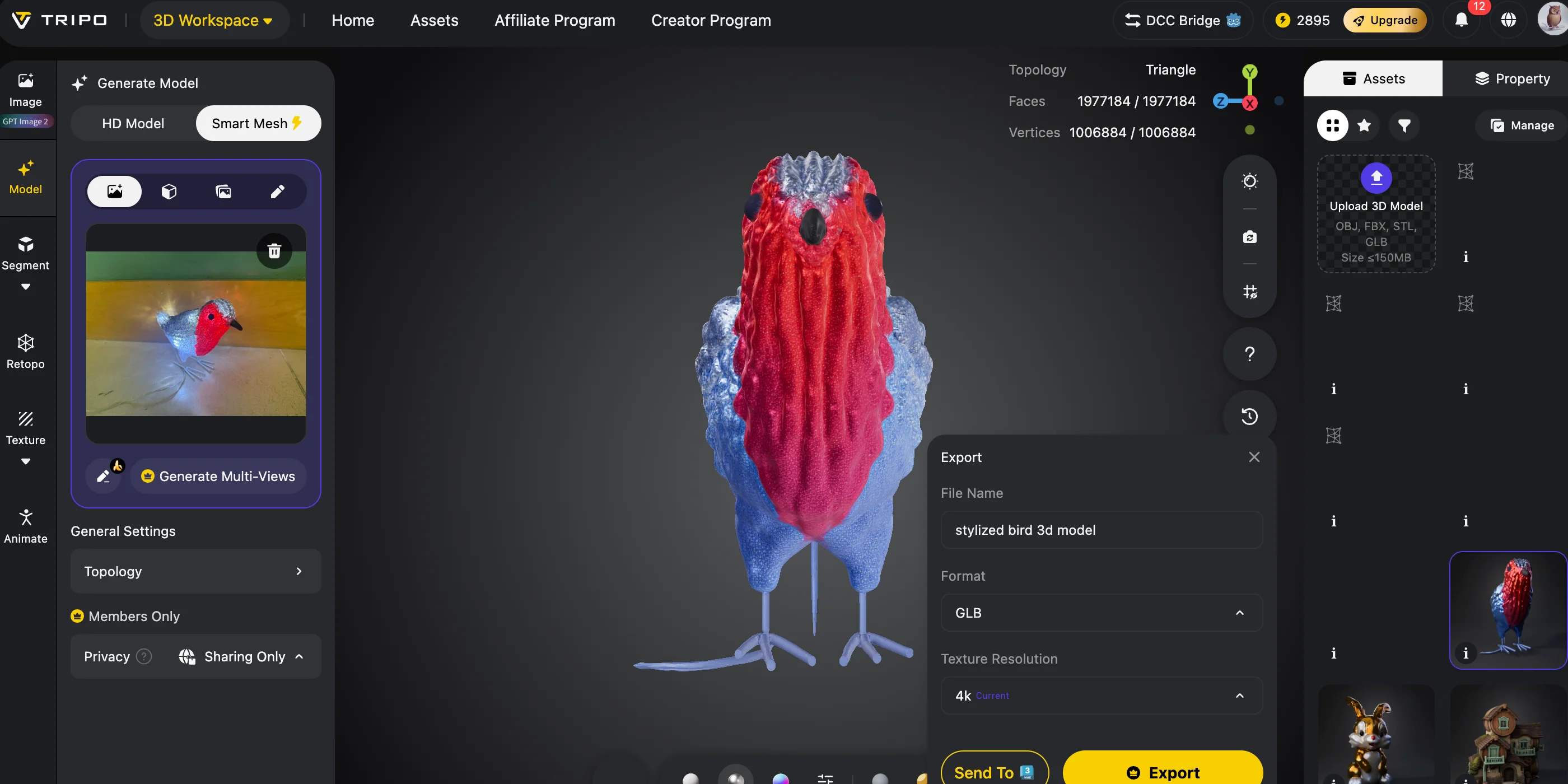Screen dimensions: 1568x784
Task: Open the assets filter funnel icon
Action: (1404, 125)
